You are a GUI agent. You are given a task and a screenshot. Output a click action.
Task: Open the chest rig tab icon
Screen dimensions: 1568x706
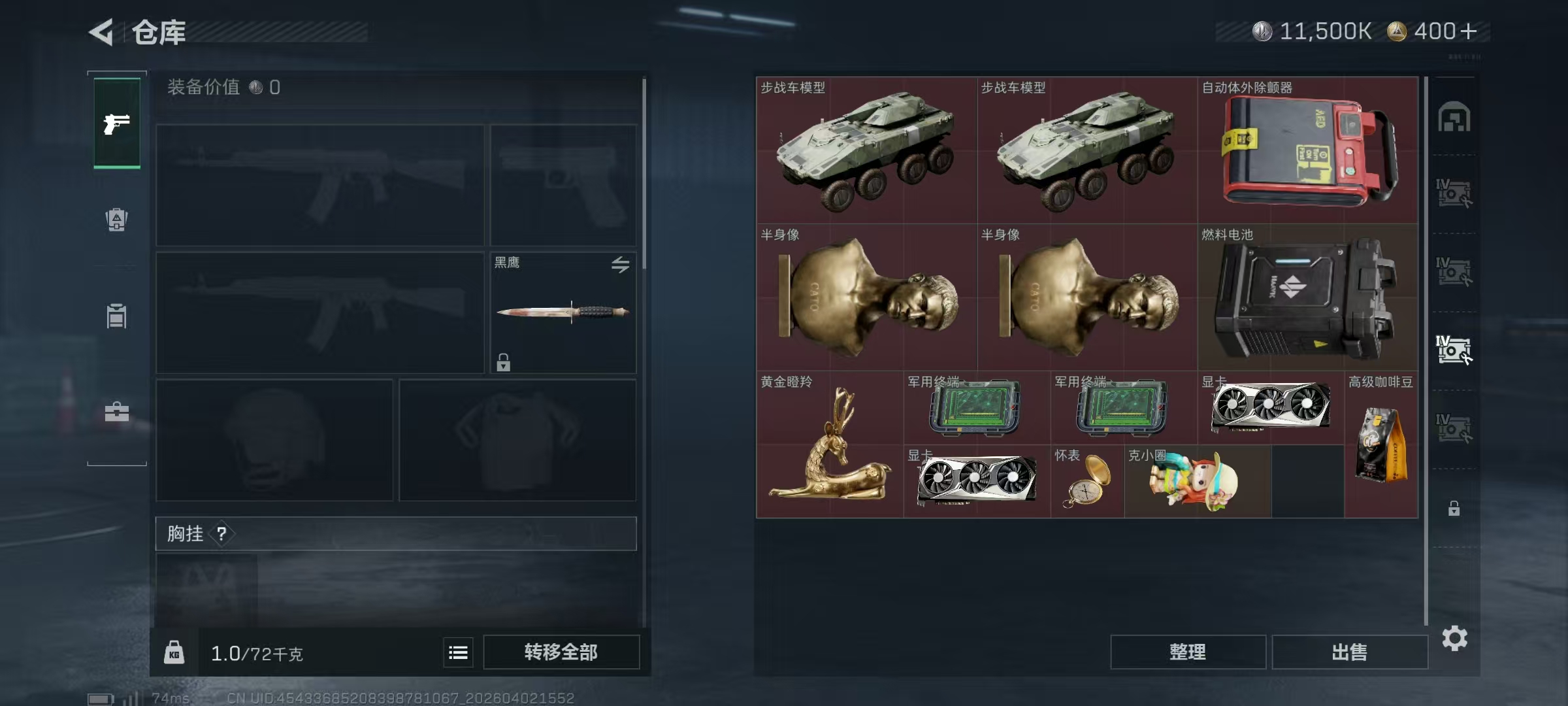pyautogui.click(x=117, y=316)
